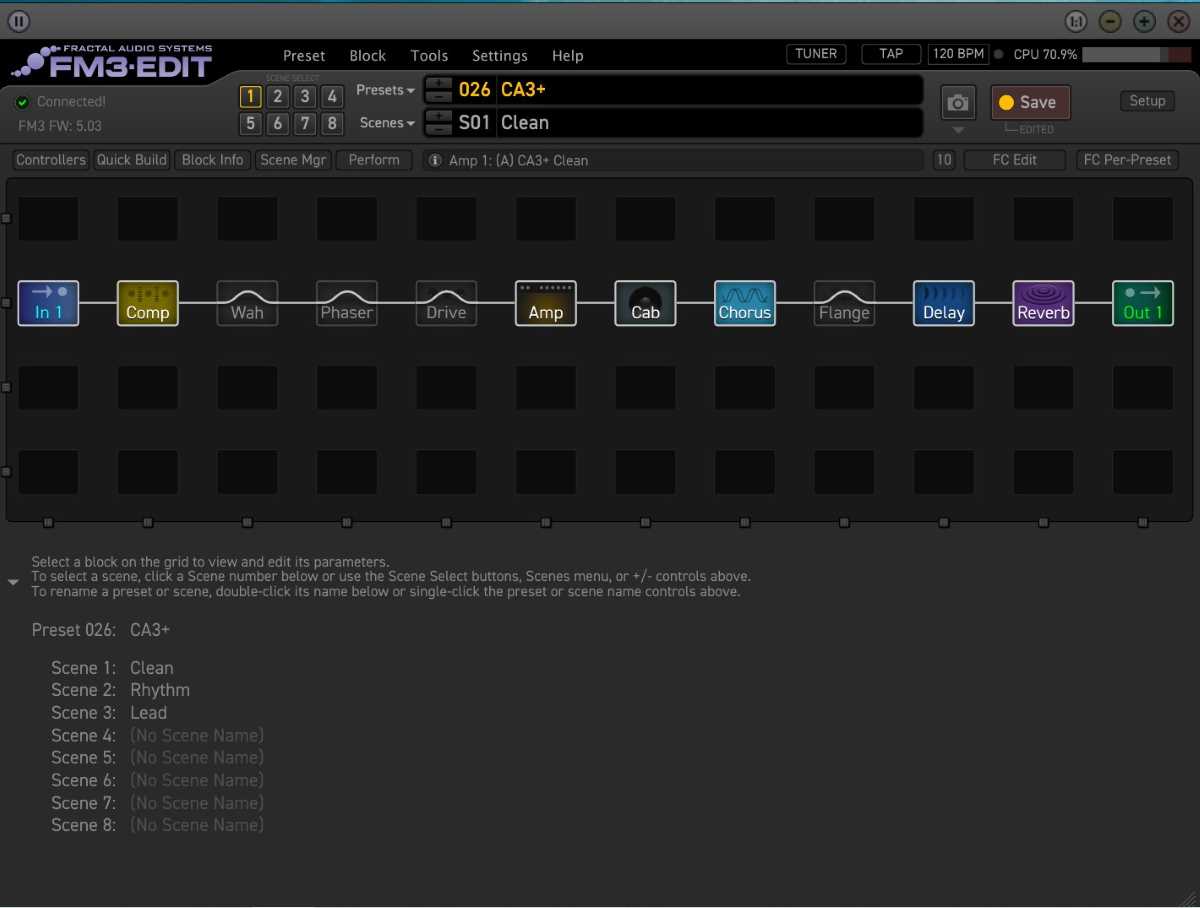Open the Scene Mgr

click(293, 160)
